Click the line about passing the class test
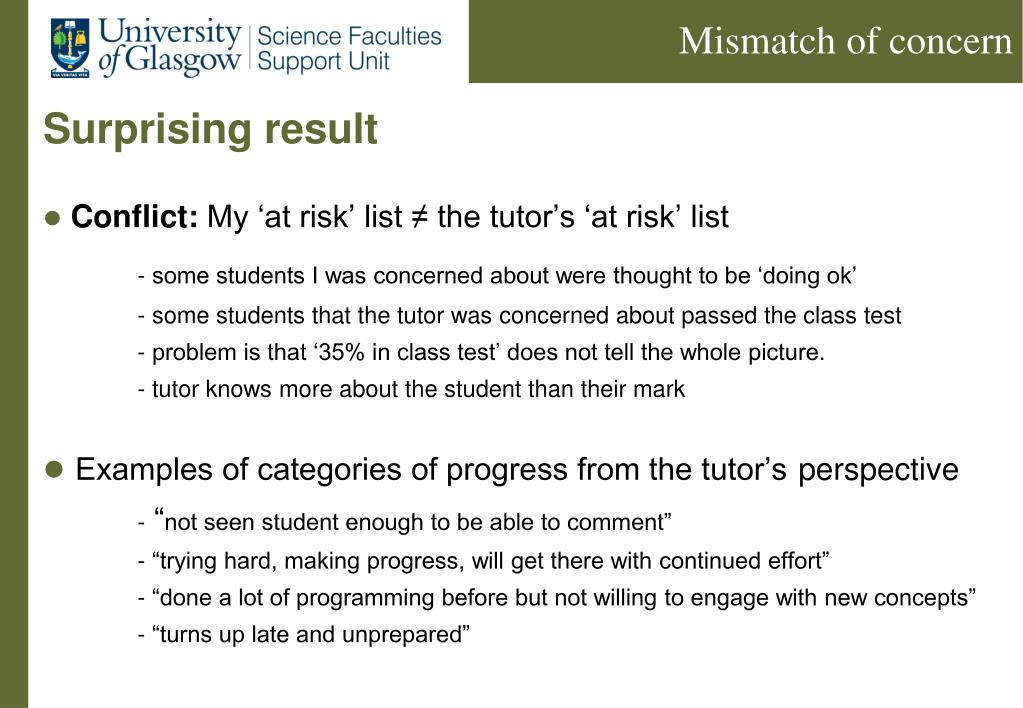Viewport: 1023px width, 708px height. tap(519, 316)
